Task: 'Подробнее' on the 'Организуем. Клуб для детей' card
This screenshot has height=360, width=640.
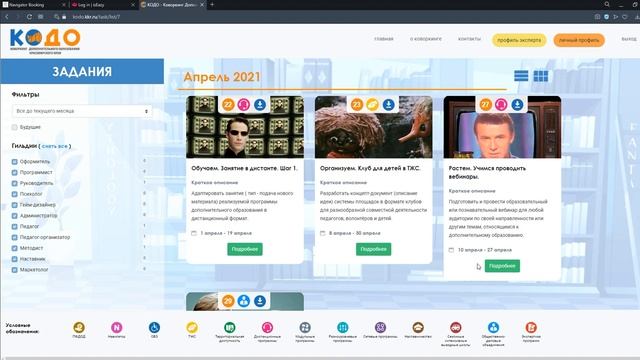Action: click(x=373, y=249)
